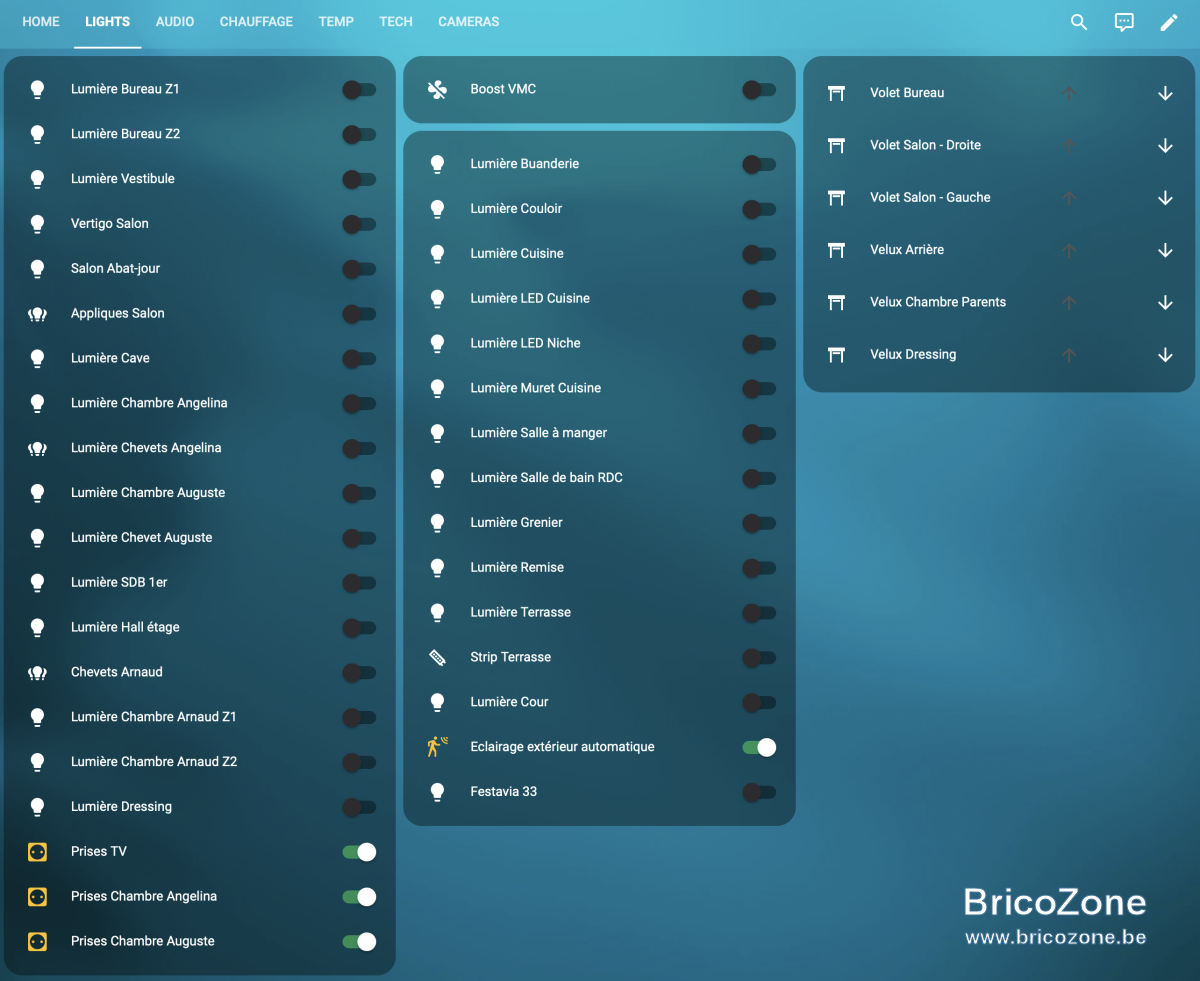The height and width of the screenshot is (981, 1200).
Task: Turn off Prises Chambre Angelina switch
Action: (x=359, y=897)
